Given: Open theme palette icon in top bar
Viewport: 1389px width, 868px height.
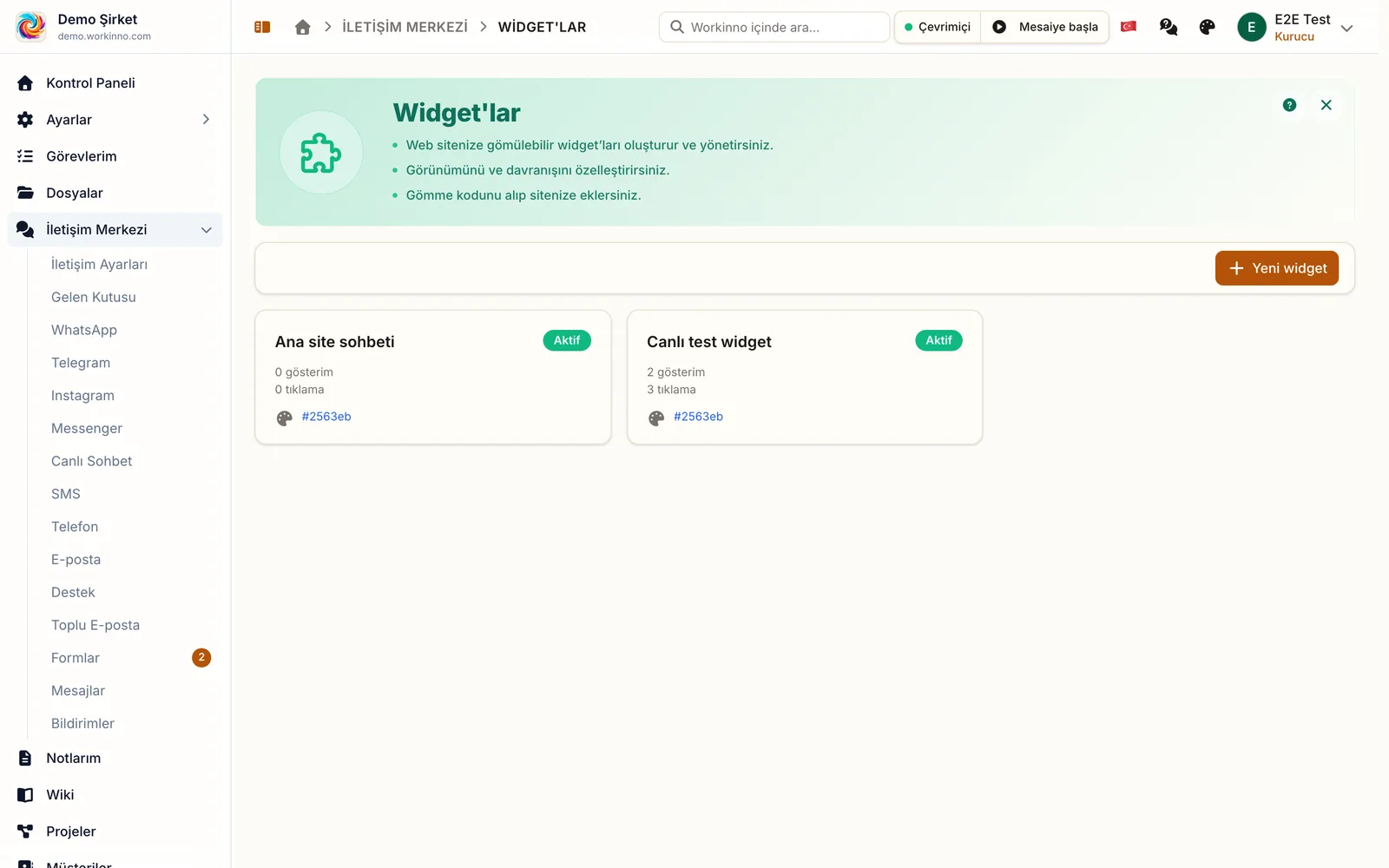Looking at the screenshot, I should tap(1207, 27).
